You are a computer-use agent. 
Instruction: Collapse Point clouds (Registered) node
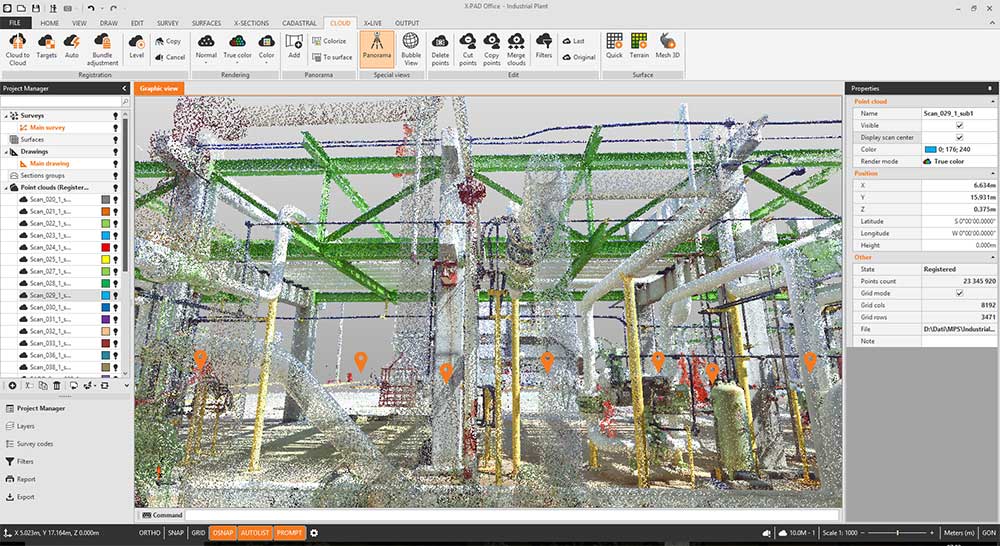(6, 188)
